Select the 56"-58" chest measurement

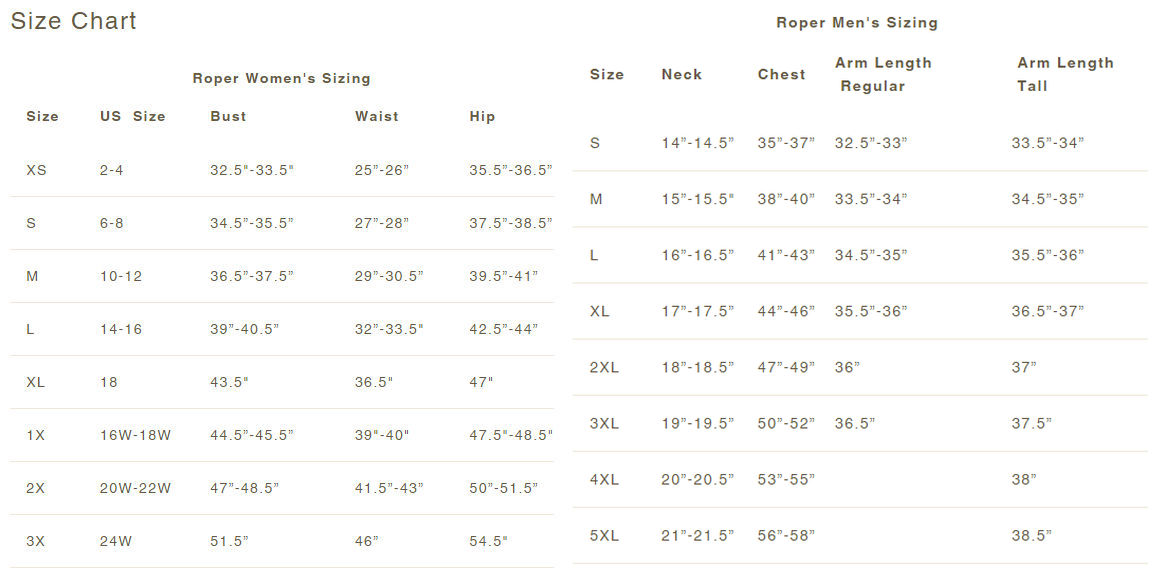[x=786, y=535]
